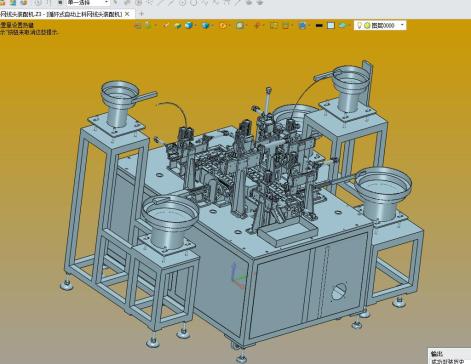
Task: Click the framed box icon left of pair
Action: pyautogui.click(x=274, y=25)
